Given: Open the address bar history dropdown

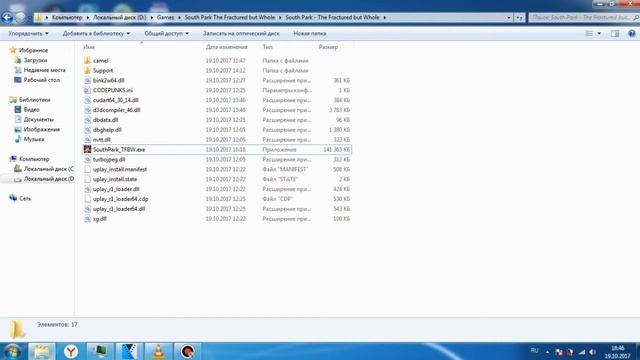Looking at the screenshot, I should pyautogui.click(x=509, y=18).
